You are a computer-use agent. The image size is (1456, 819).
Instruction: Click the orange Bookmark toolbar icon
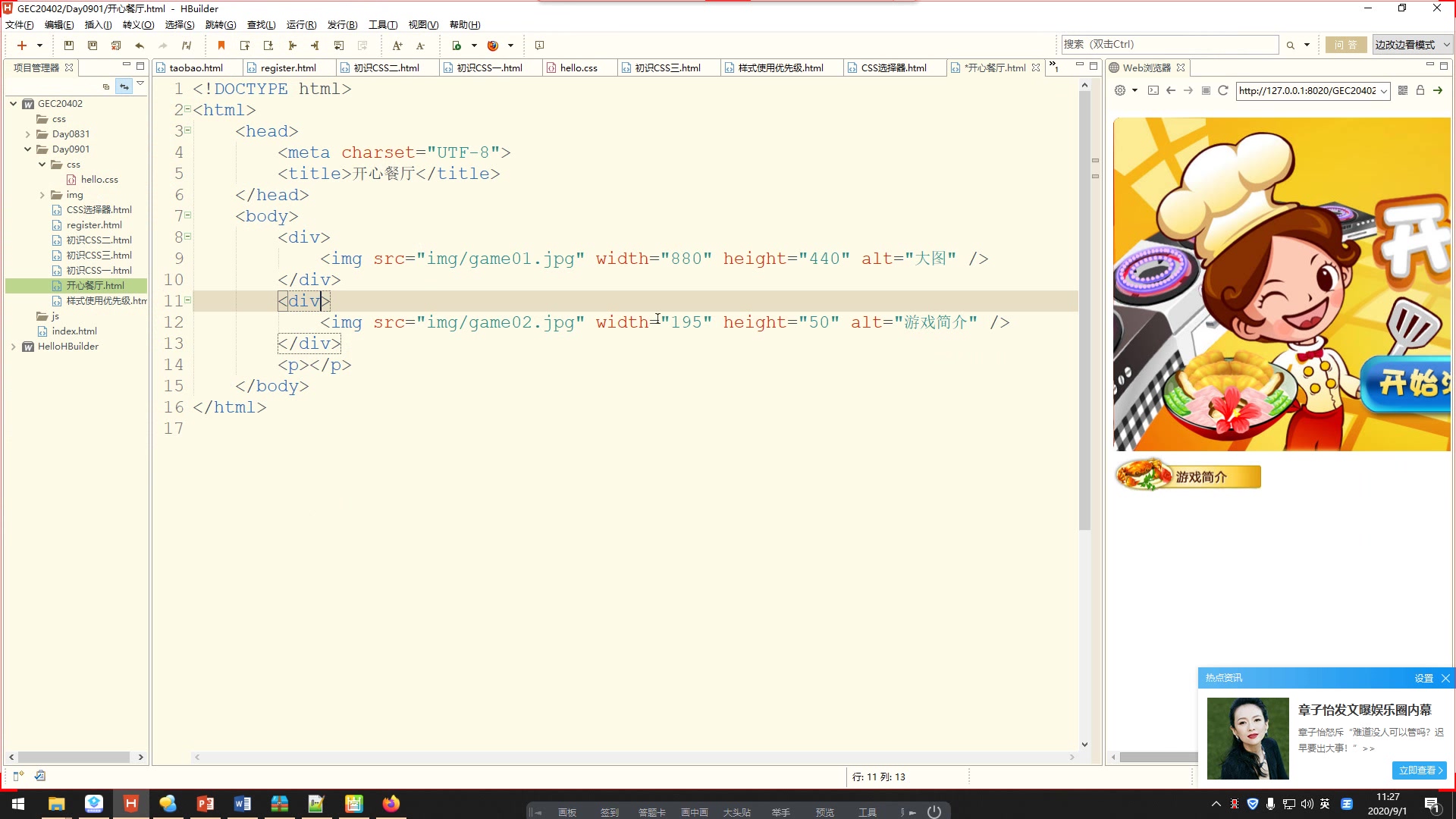(x=221, y=45)
